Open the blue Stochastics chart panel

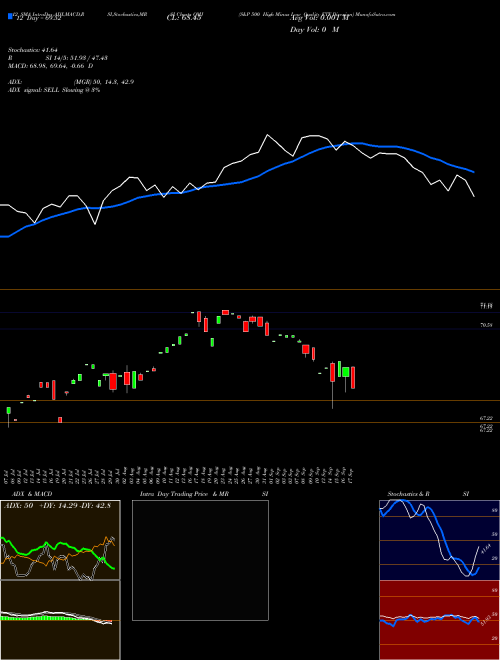pyautogui.click(x=439, y=540)
